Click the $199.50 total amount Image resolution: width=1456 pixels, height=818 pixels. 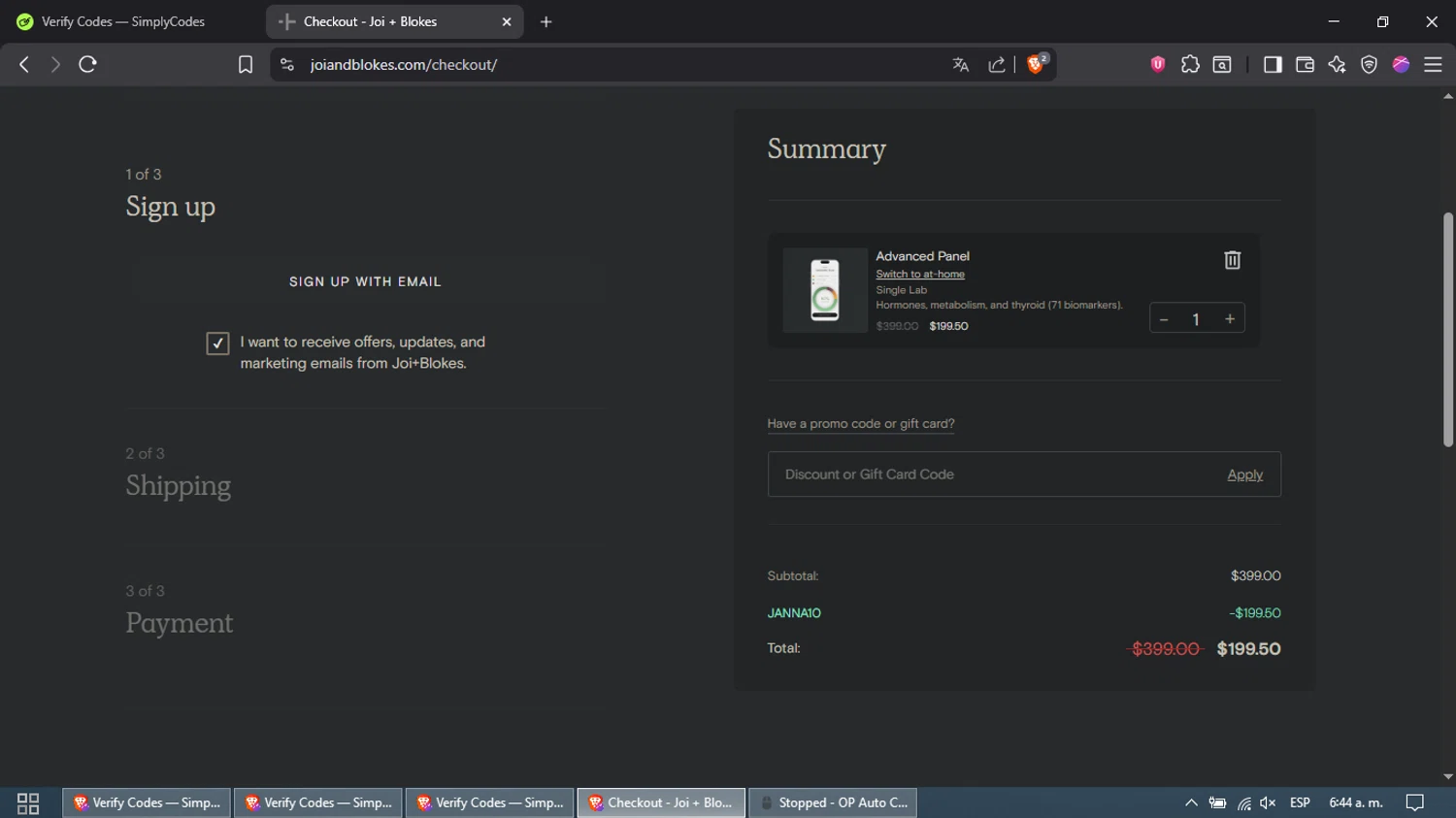[x=1248, y=649]
